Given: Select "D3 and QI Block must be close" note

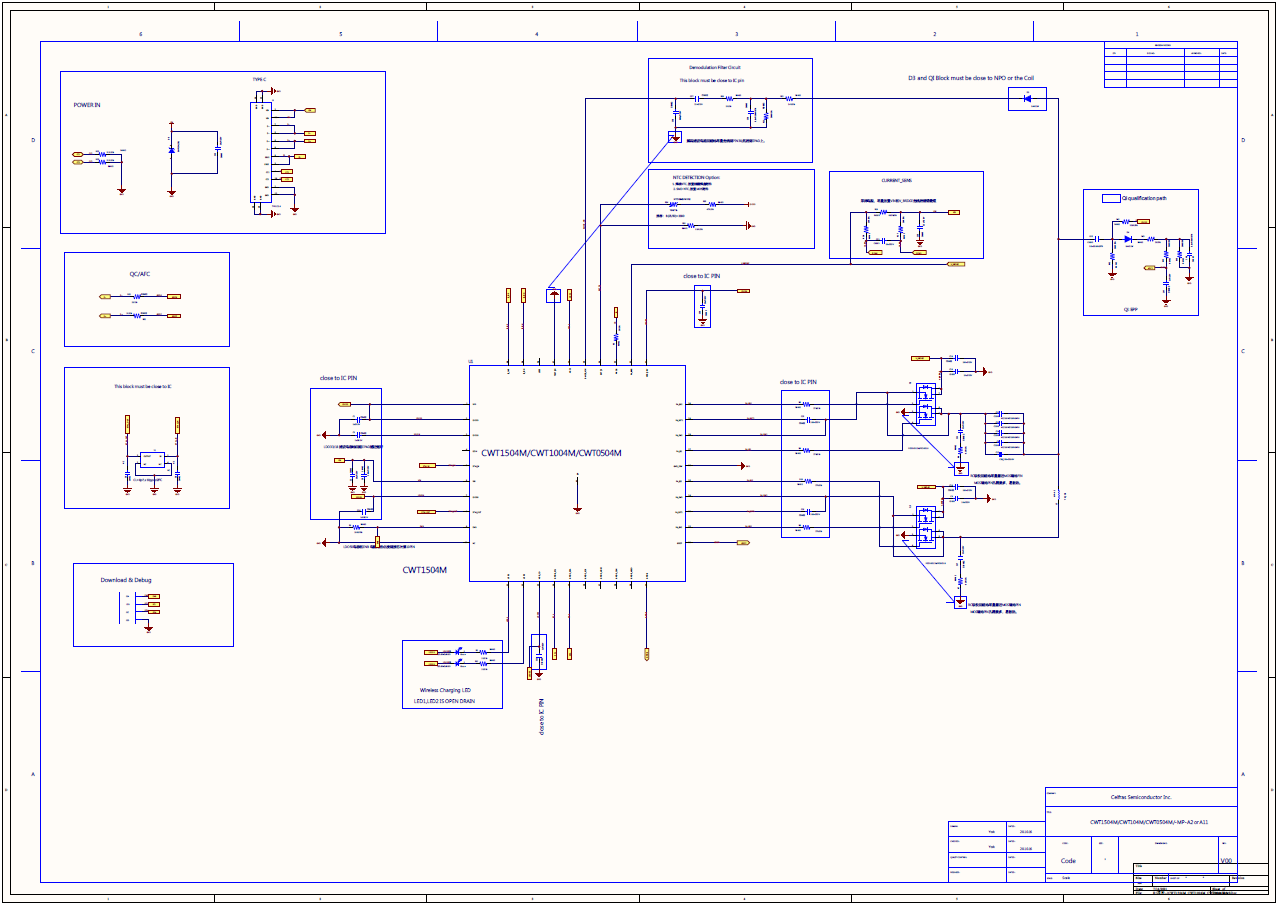Looking at the screenshot, I should 970,77.
